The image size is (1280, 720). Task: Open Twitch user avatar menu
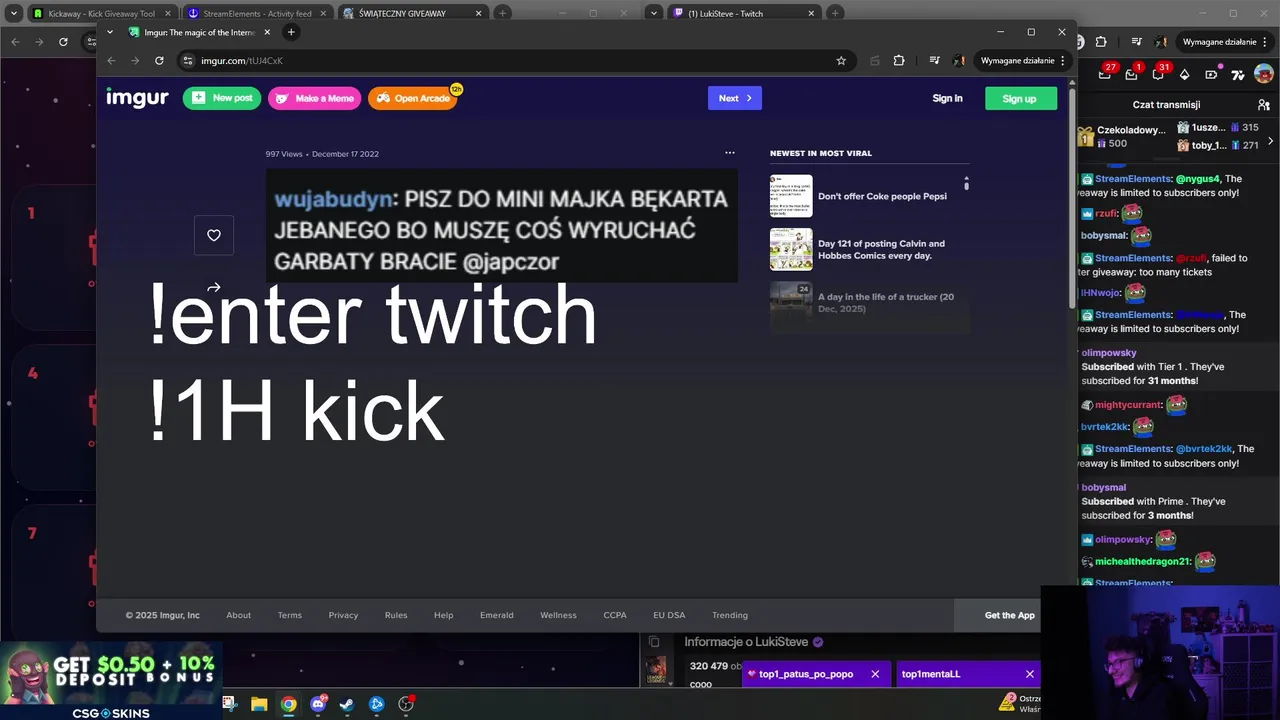1264,74
